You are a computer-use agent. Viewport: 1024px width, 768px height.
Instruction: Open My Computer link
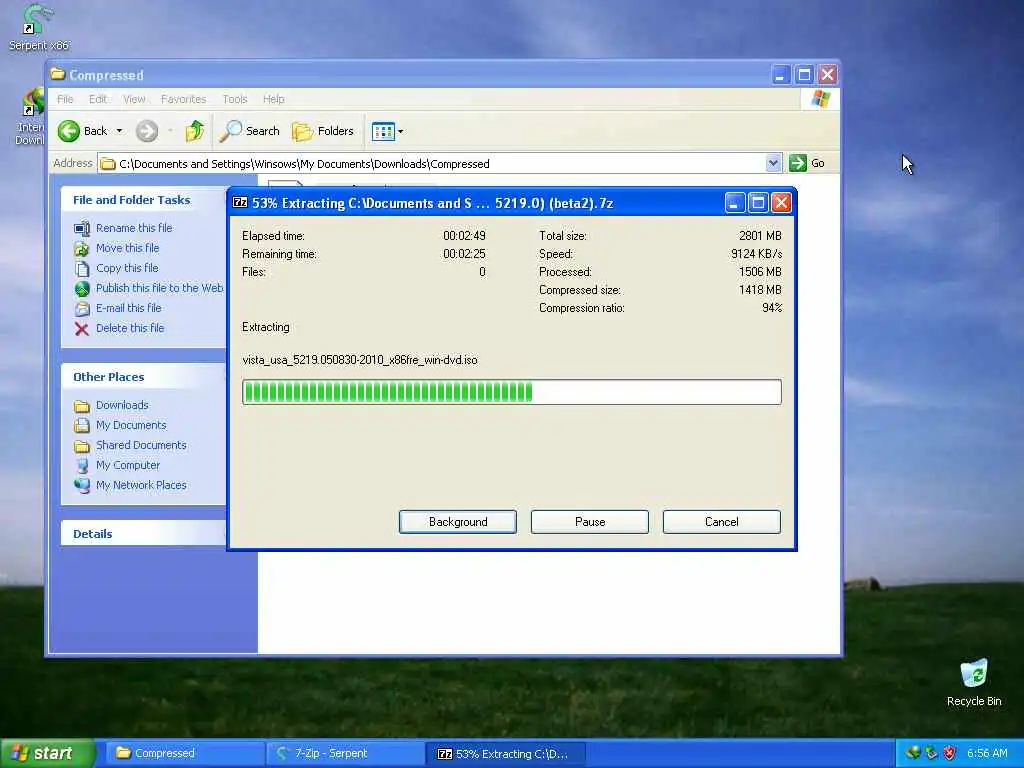128,466
